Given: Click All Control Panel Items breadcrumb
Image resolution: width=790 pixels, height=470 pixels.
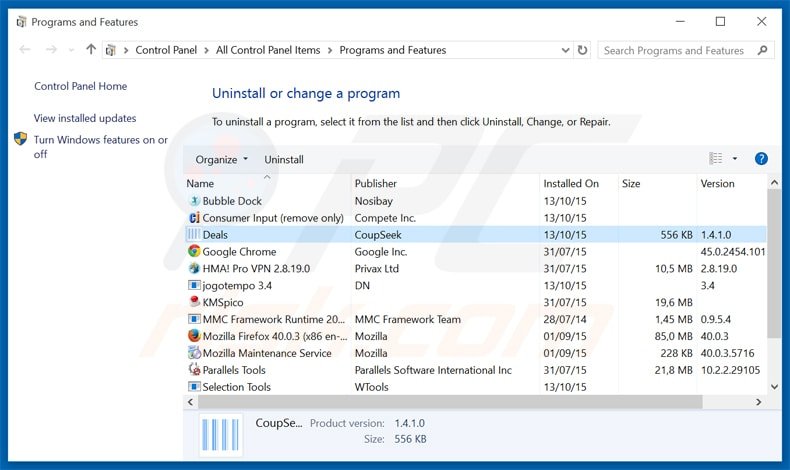Looking at the screenshot, I should pos(268,50).
